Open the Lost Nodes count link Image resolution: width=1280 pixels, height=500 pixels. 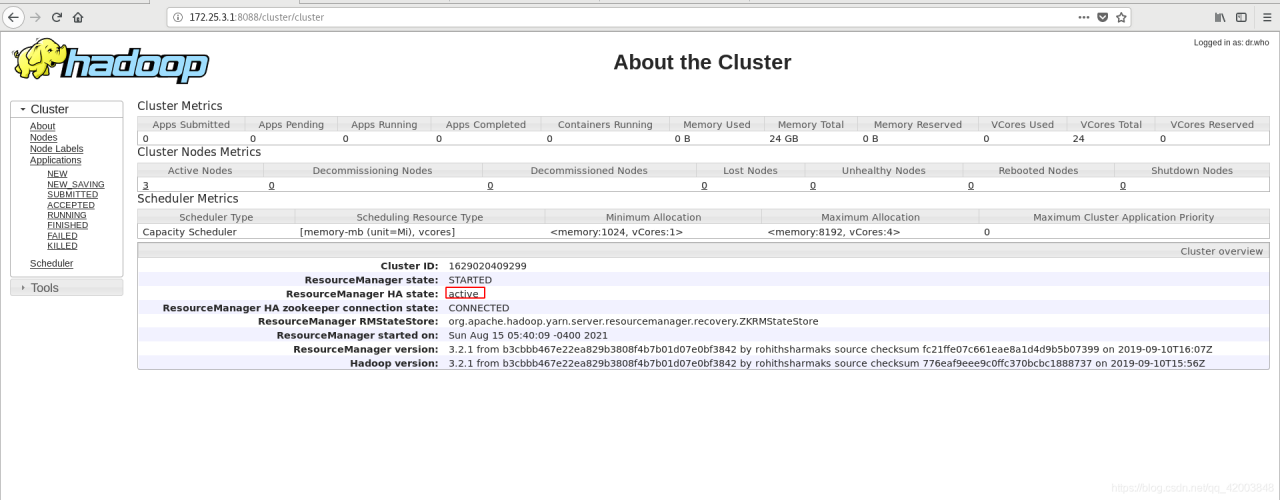coord(704,185)
